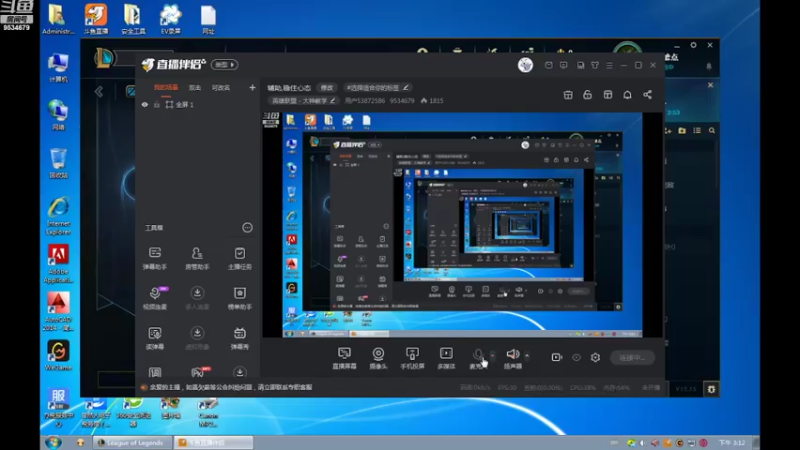Edit the 英雄联盟·大神教学 category
This screenshot has width=800, height=450.
pyautogui.click(x=303, y=101)
